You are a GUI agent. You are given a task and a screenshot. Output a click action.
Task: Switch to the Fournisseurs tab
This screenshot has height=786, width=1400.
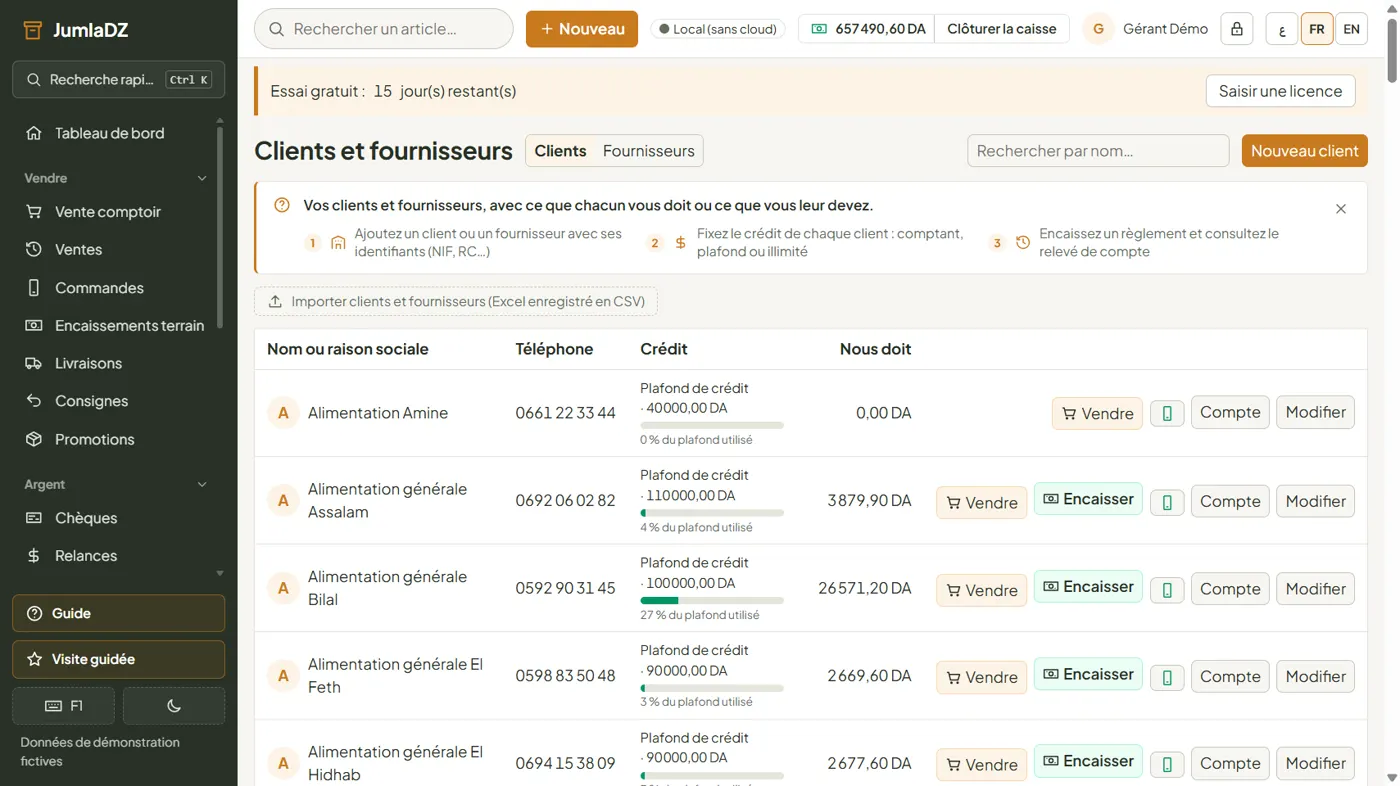click(x=648, y=151)
